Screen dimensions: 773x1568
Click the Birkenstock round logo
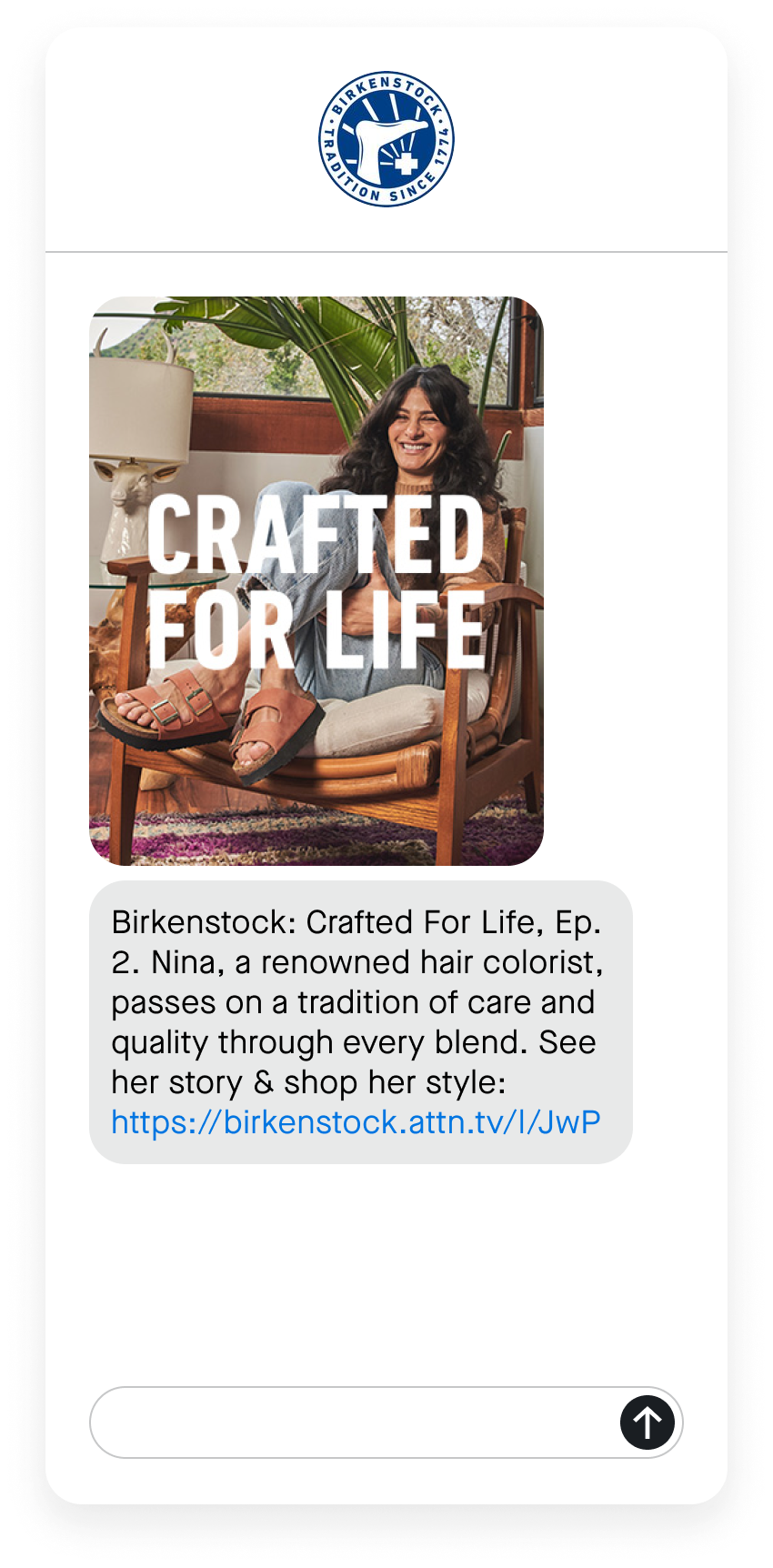(386, 139)
